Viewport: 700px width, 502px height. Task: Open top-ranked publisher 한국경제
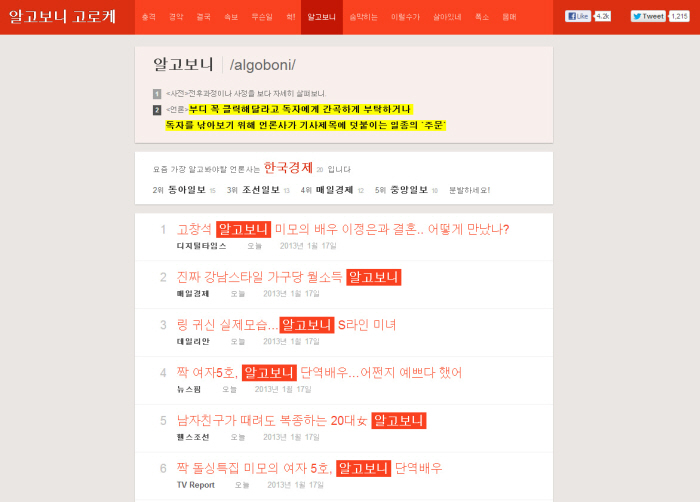pos(288,167)
